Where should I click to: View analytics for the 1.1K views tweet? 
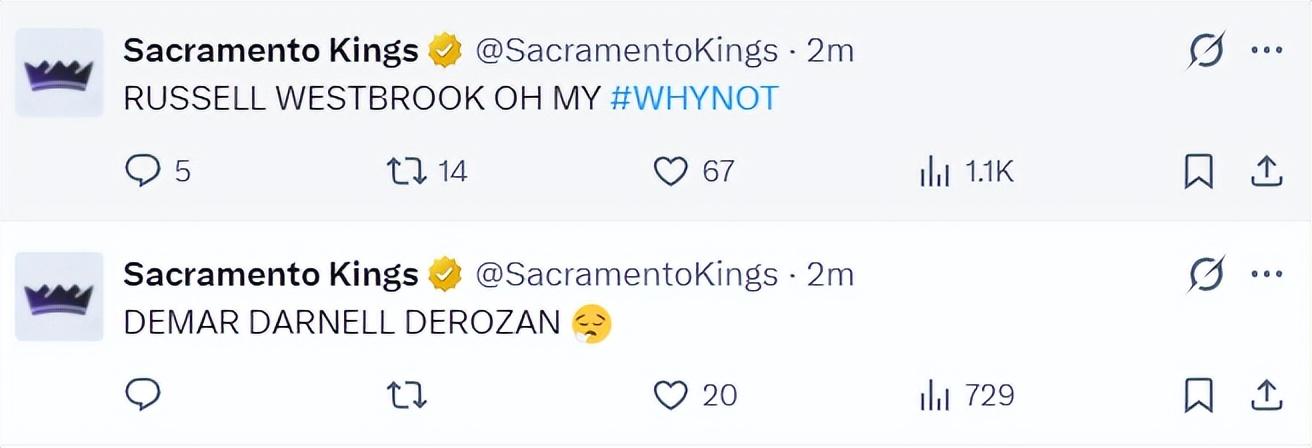pos(933,172)
